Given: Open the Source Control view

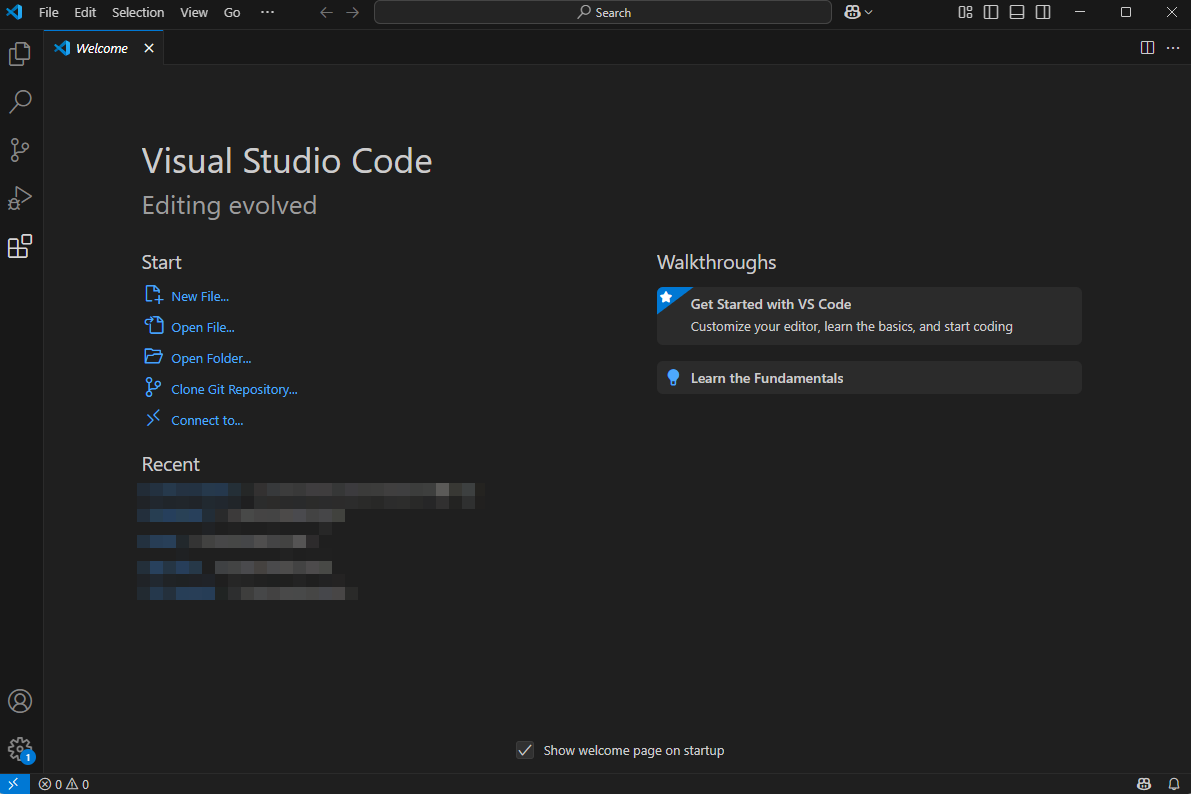Looking at the screenshot, I should coord(20,150).
